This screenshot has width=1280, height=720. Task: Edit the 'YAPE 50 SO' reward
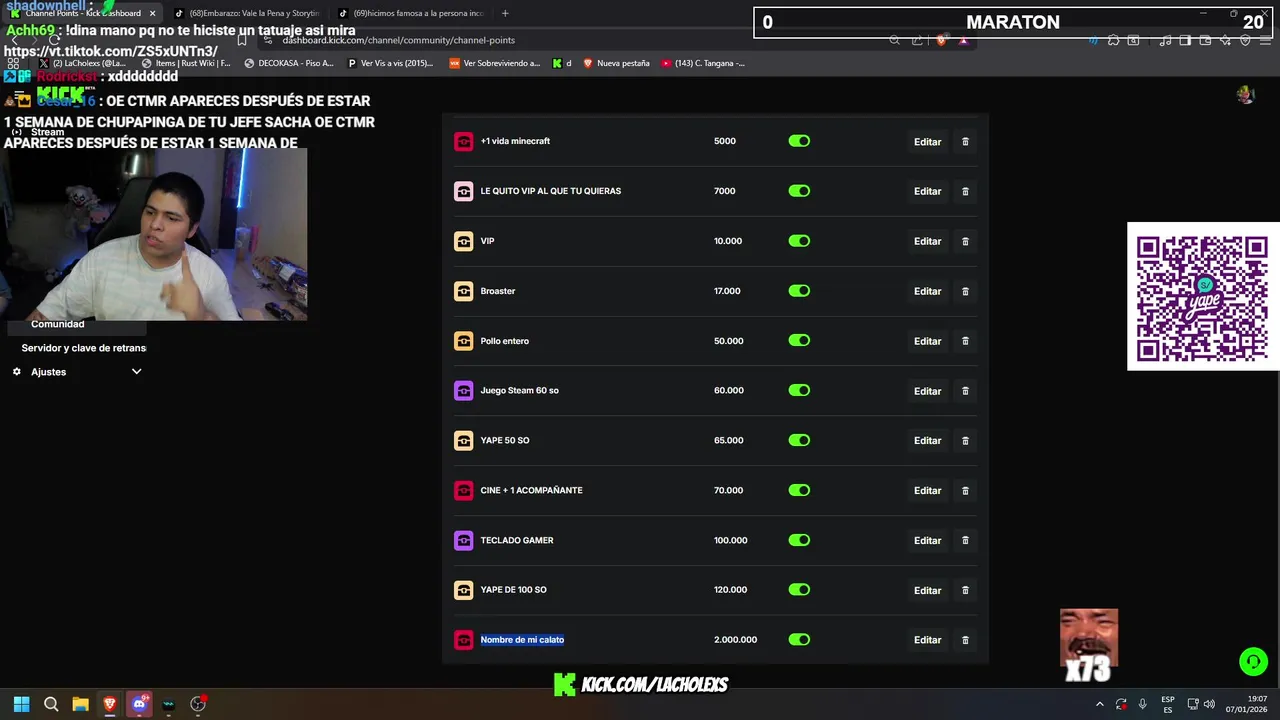coord(927,441)
